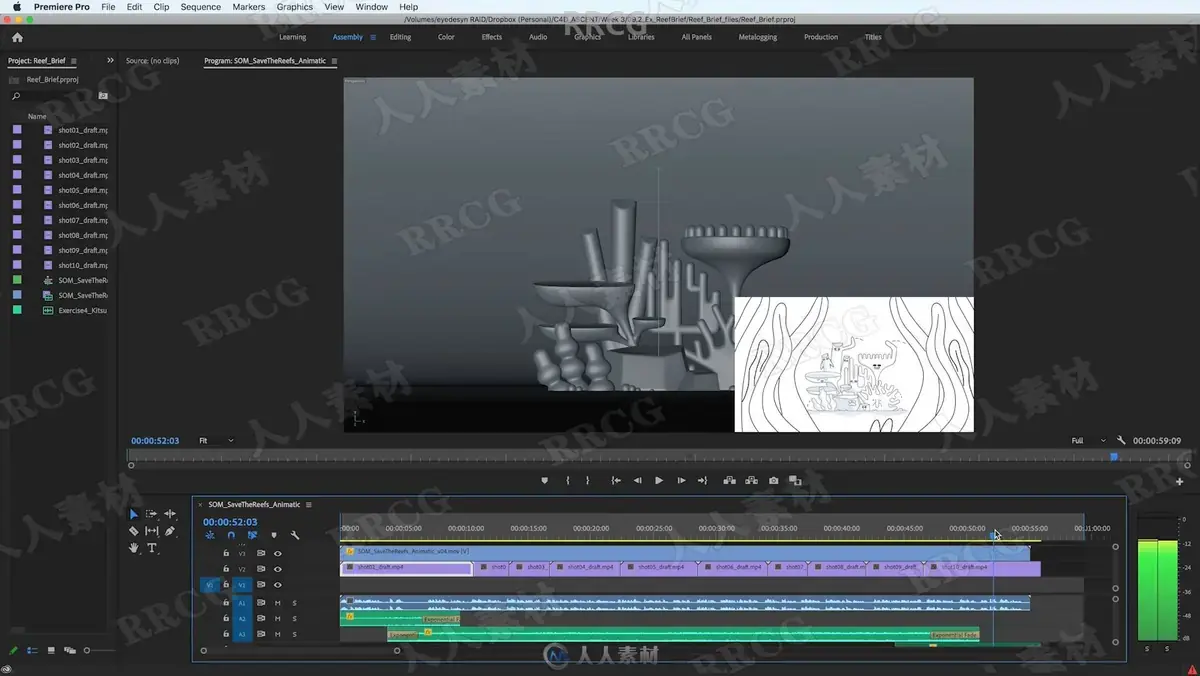
Task: Click the Mark In brace button
Action: (x=568, y=480)
